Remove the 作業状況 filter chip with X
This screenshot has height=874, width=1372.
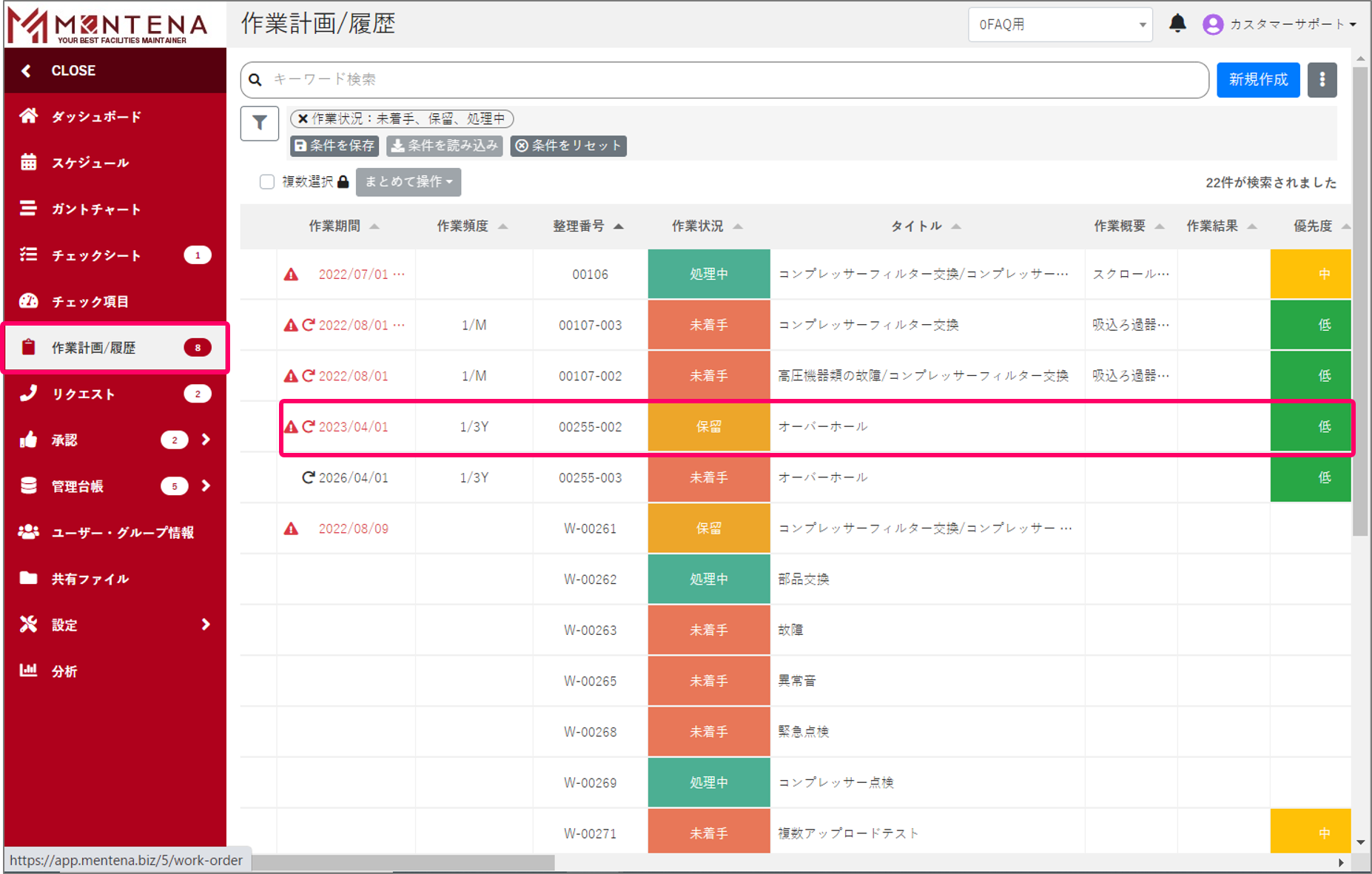point(303,118)
